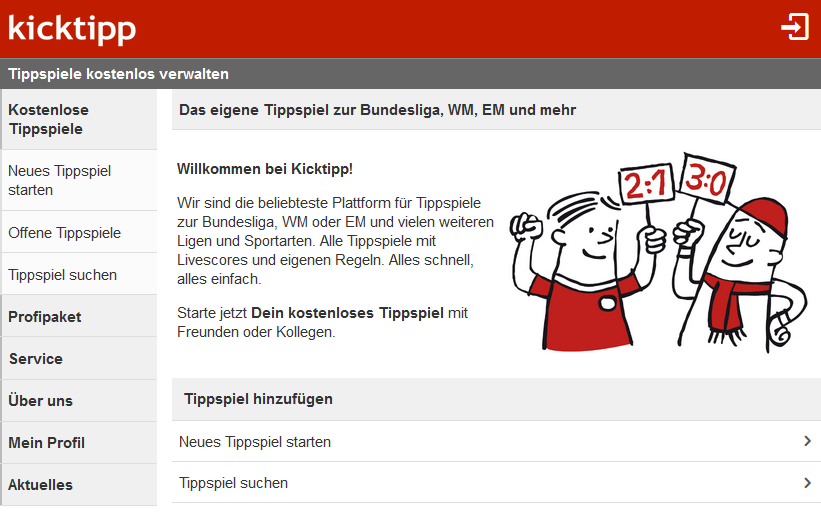Choose Tippspiel suchen in sidebar
Image resolution: width=821 pixels, height=513 pixels.
click(x=79, y=274)
